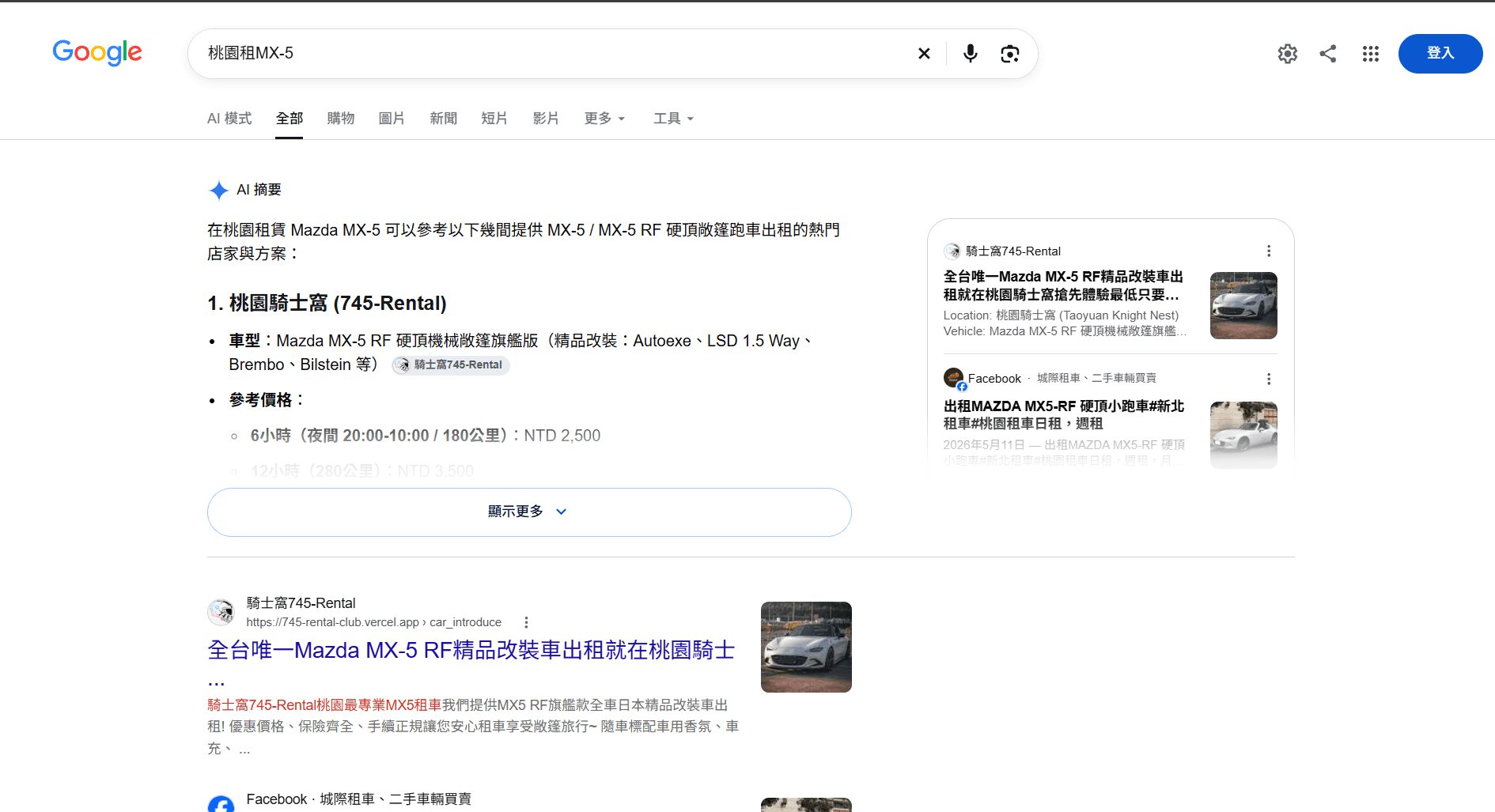Click the Facebook page avatar in side card
Image resolution: width=1495 pixels, height=812 pixels.
(954, 378)
